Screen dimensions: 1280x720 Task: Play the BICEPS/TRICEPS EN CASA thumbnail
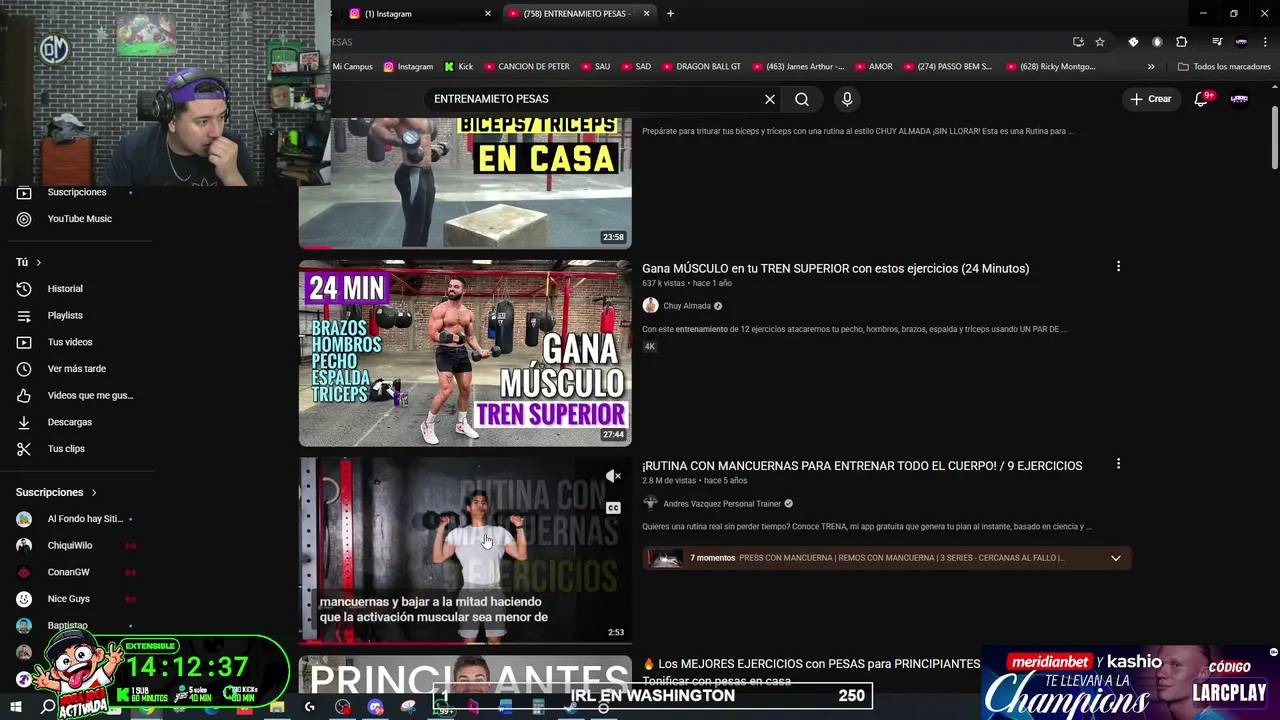pyautogui.click(x=465, y=183)
